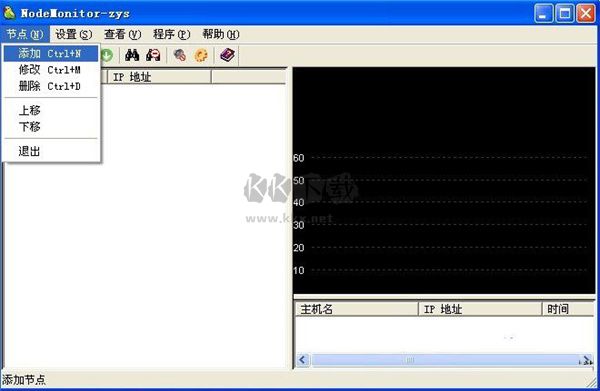Minimize the NodeMonitor-zys window
600x391 pixels.
(x=543, y=13)
